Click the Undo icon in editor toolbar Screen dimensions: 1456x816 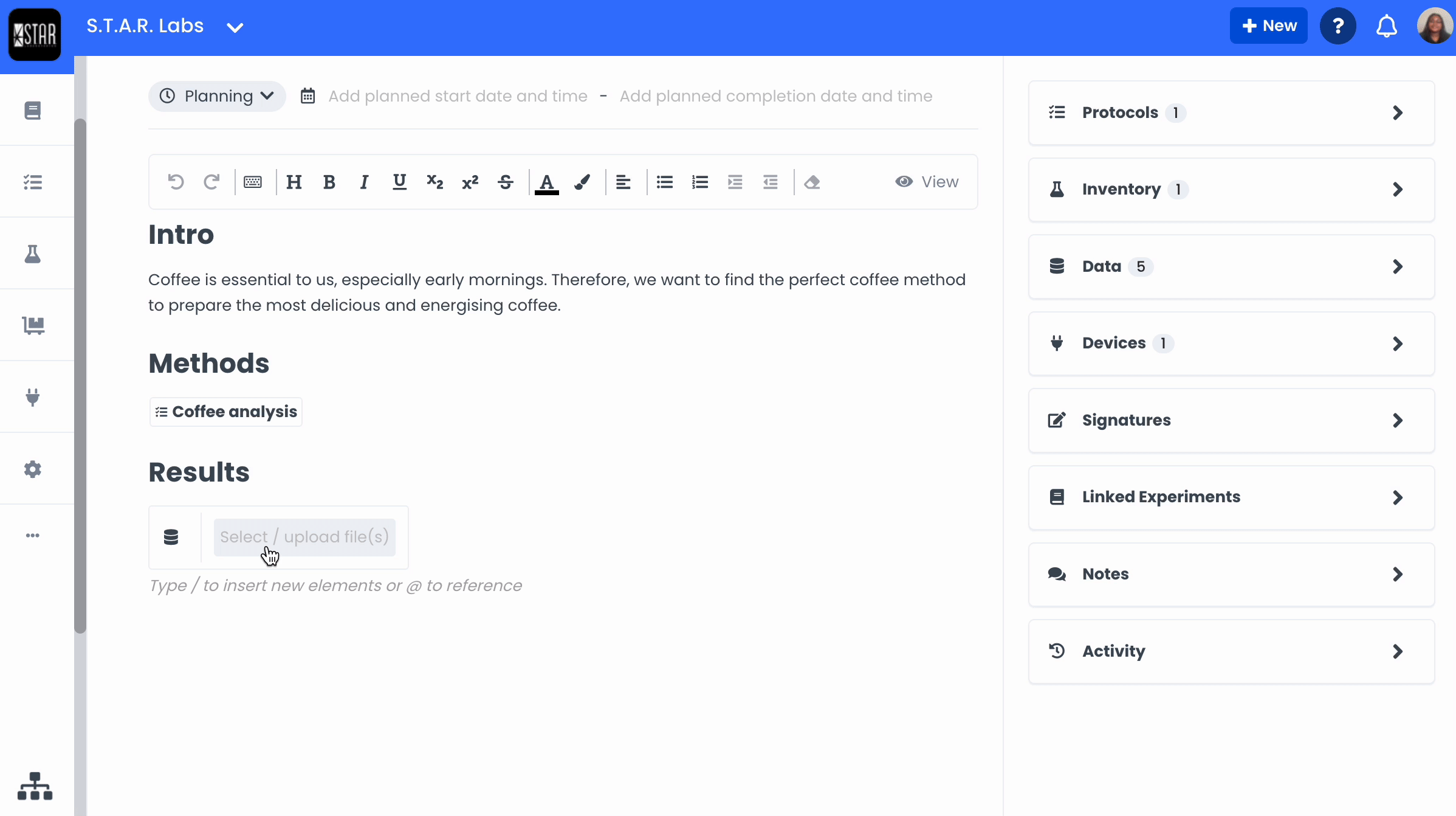click(176, 182)
